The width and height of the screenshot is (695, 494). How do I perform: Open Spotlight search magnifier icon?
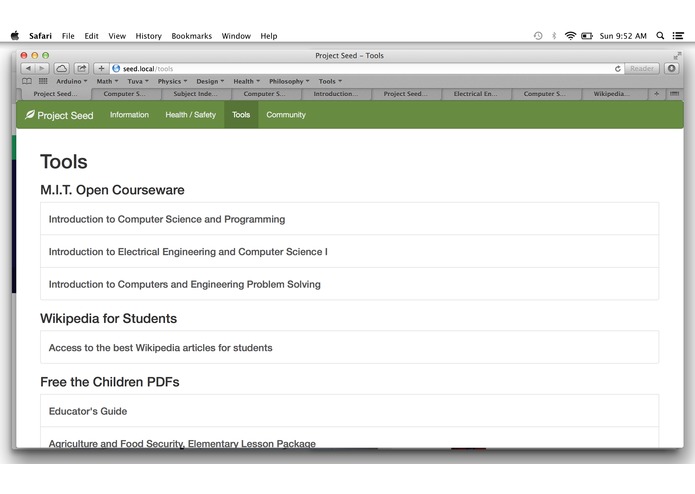(660, 36)
